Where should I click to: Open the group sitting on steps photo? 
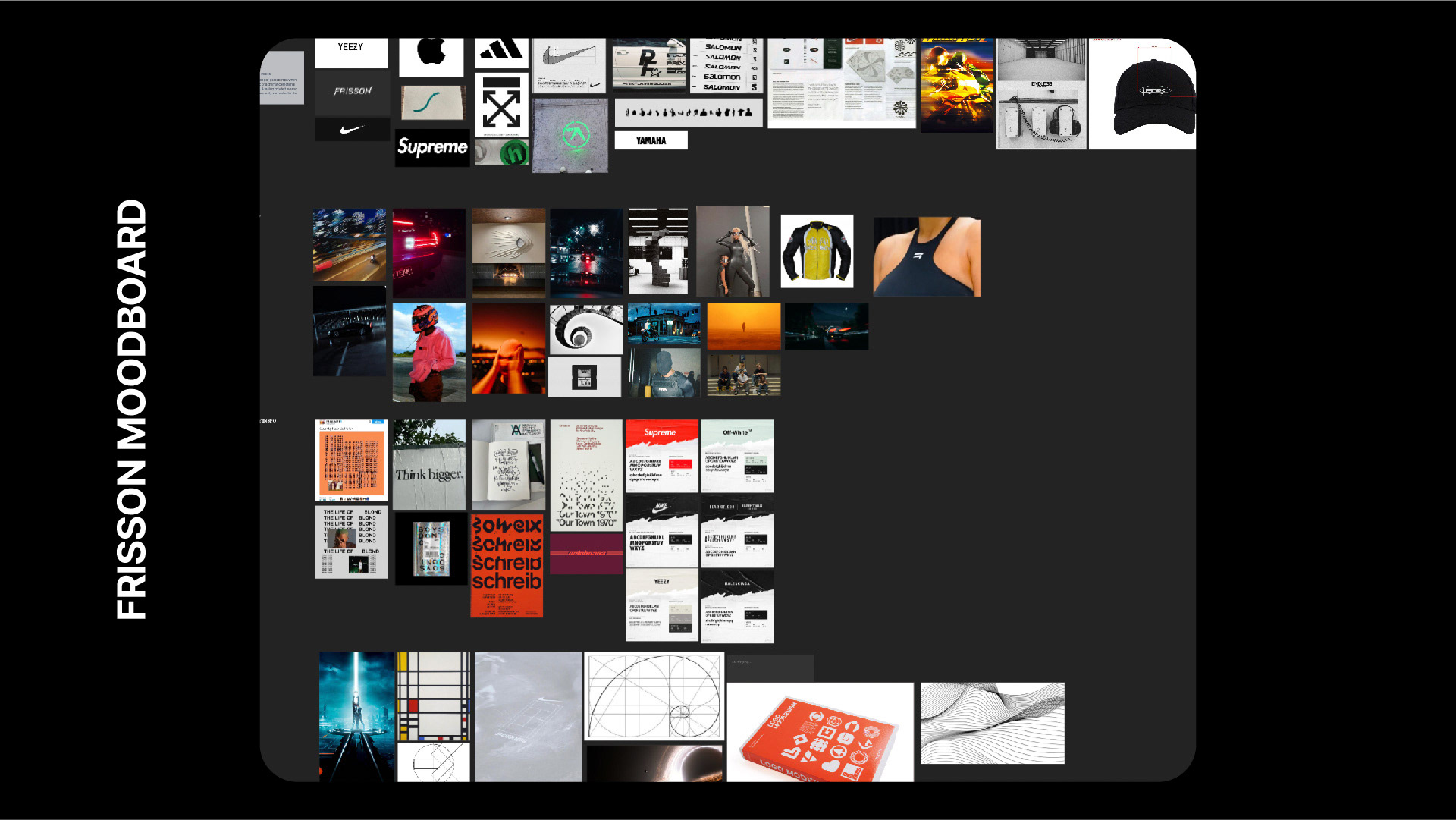tap(744, 375)
